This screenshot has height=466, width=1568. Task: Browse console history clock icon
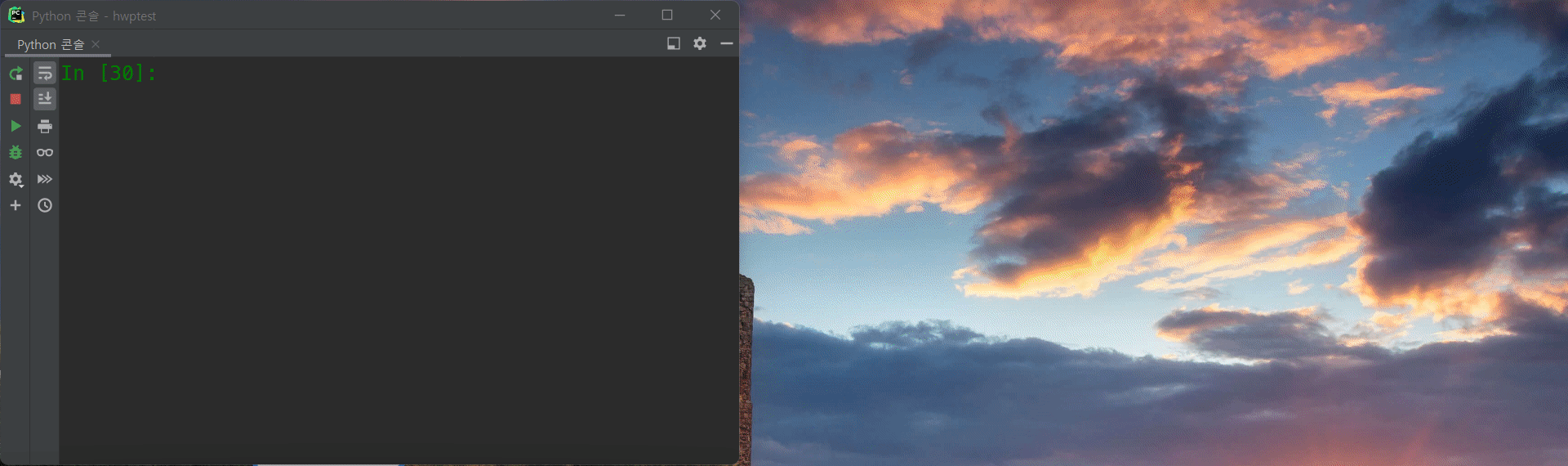click(45, 205)
